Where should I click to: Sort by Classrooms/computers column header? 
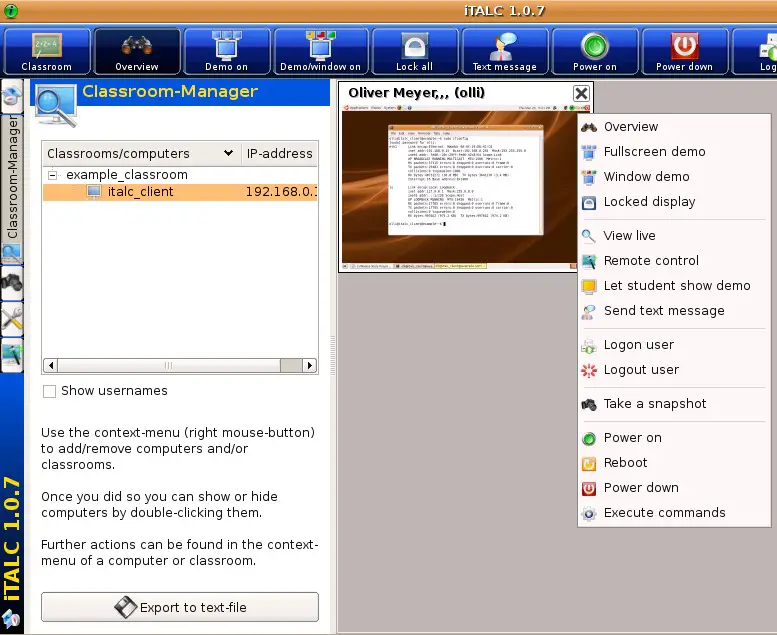coord(141,154)
